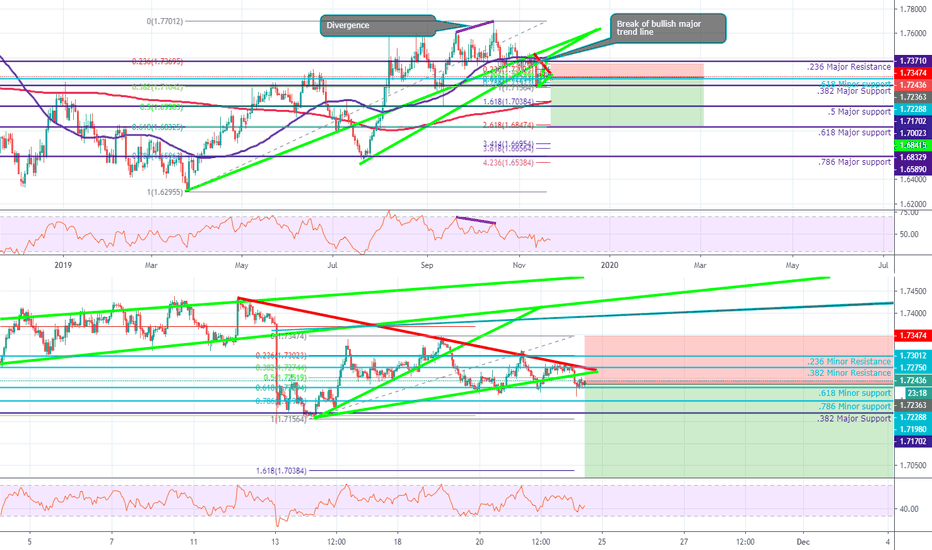Click the red 1.73474 price tag, lower chart
932x550 pixels.
(x=910, y=334)
